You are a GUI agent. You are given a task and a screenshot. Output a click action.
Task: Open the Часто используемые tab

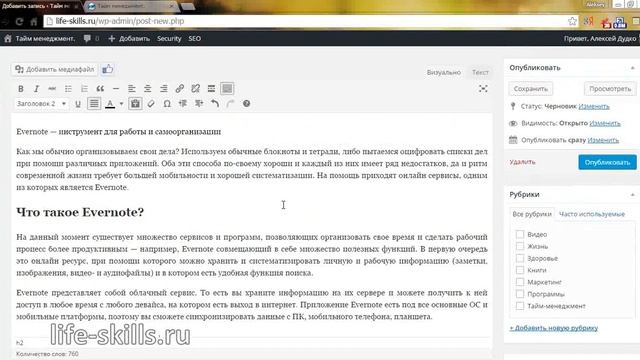click(592, 214)
